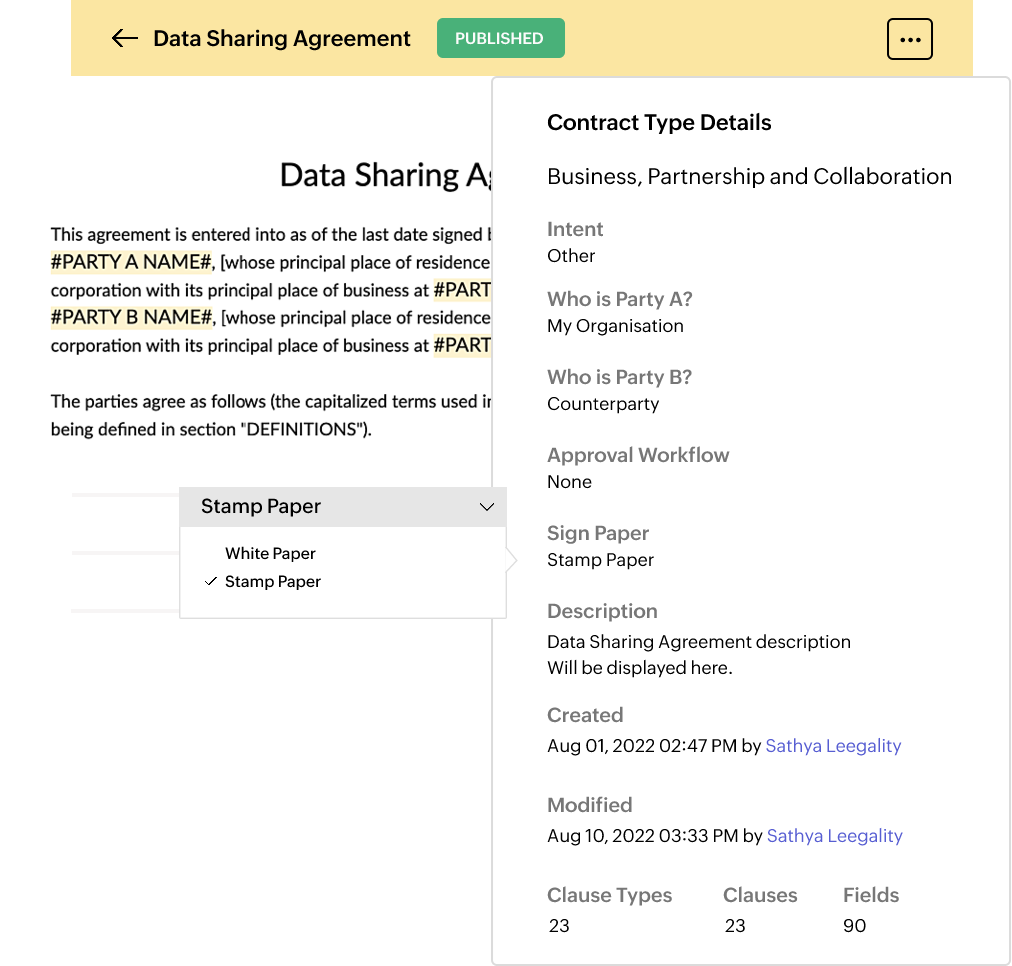Click the Fields count 90
Image resolution: width=1012 pixels, height=966 pixels.
[x=854, y=926]
